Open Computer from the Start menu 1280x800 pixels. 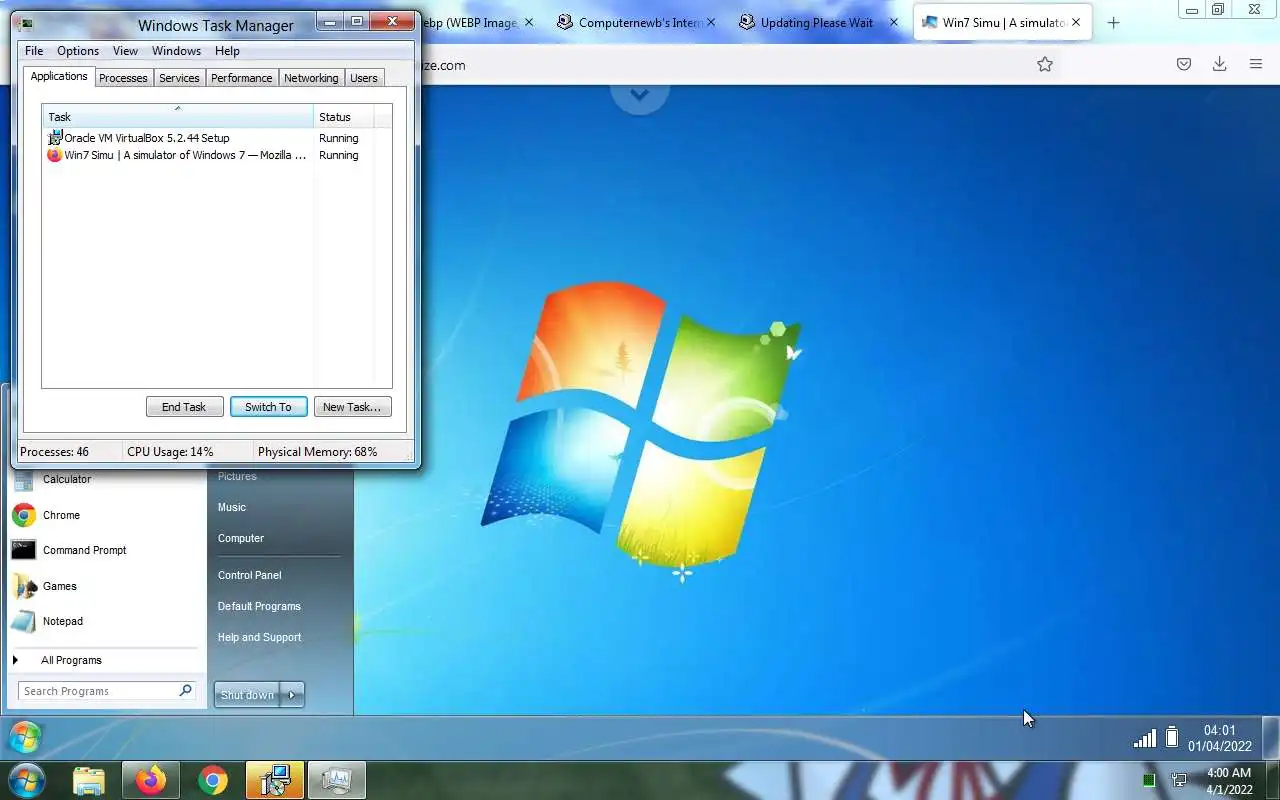pyautogui.click(x=241, y=538)
